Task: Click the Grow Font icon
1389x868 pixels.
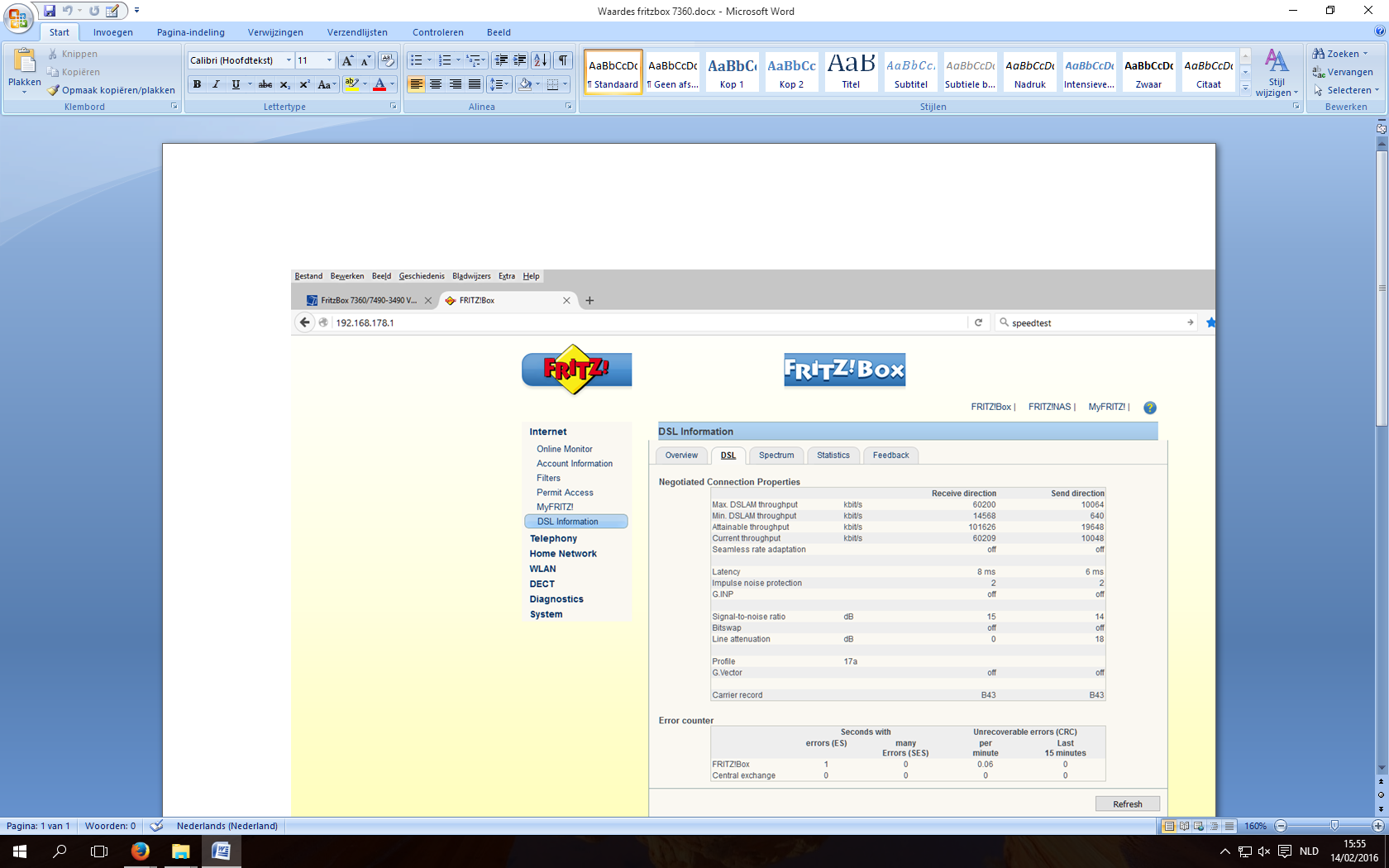Action: pos(347,60)
